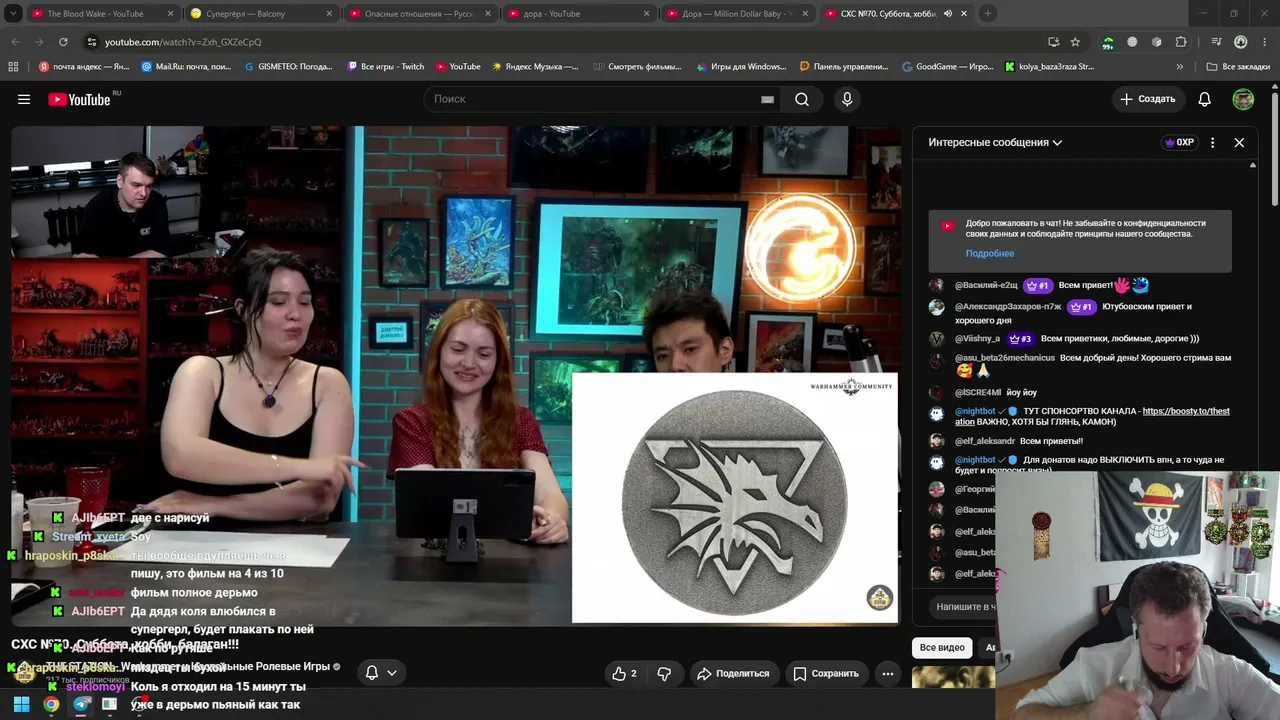Screen dimensions: 1280x720
Task: Open the Все игры - Twitch bookmark
Action: pyautogui.click(x=385, y=67)
